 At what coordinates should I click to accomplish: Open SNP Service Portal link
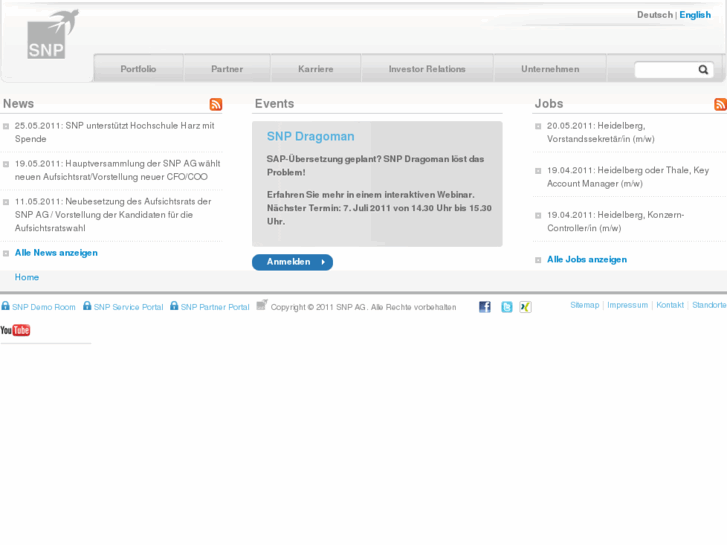(x=128, y=307)
